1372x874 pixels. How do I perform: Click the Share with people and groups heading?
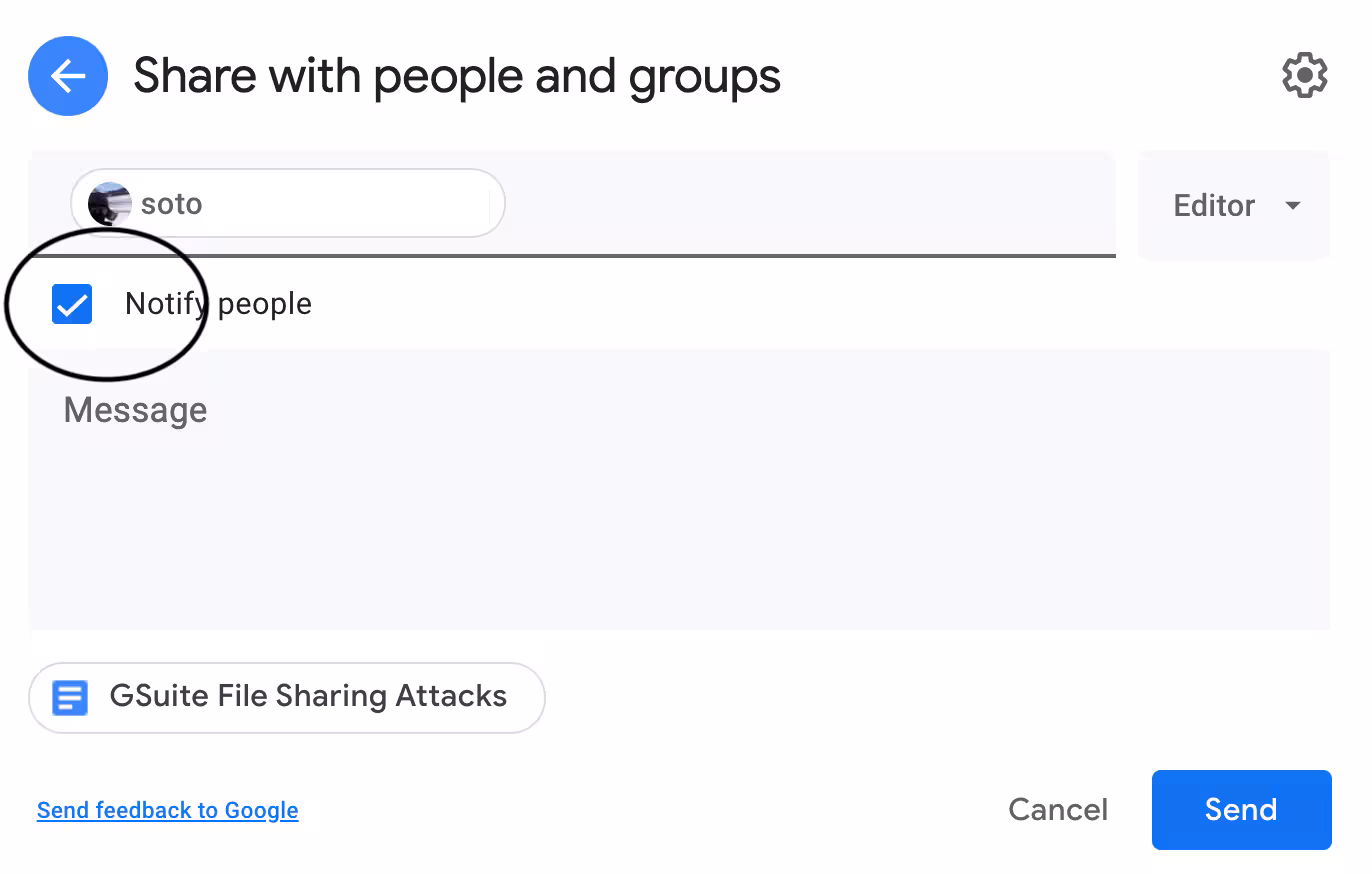(x=457, y=76)
